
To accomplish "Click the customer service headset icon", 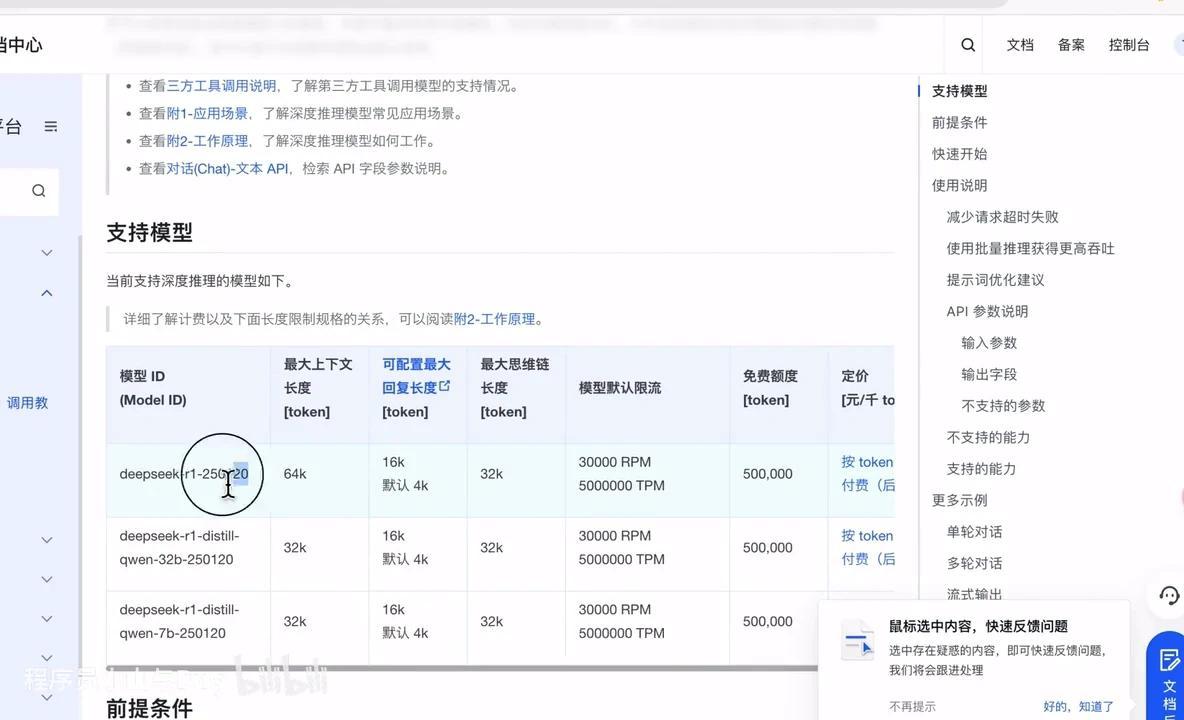I will click(x=1167, y=595).
